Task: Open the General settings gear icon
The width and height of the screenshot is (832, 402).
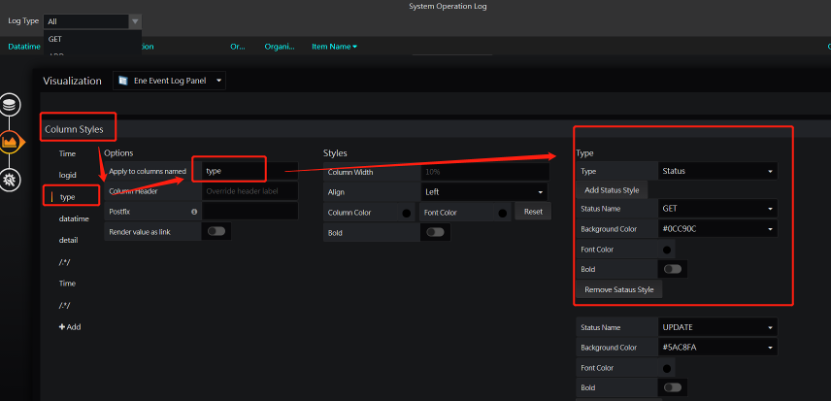Action: [11, 180]
